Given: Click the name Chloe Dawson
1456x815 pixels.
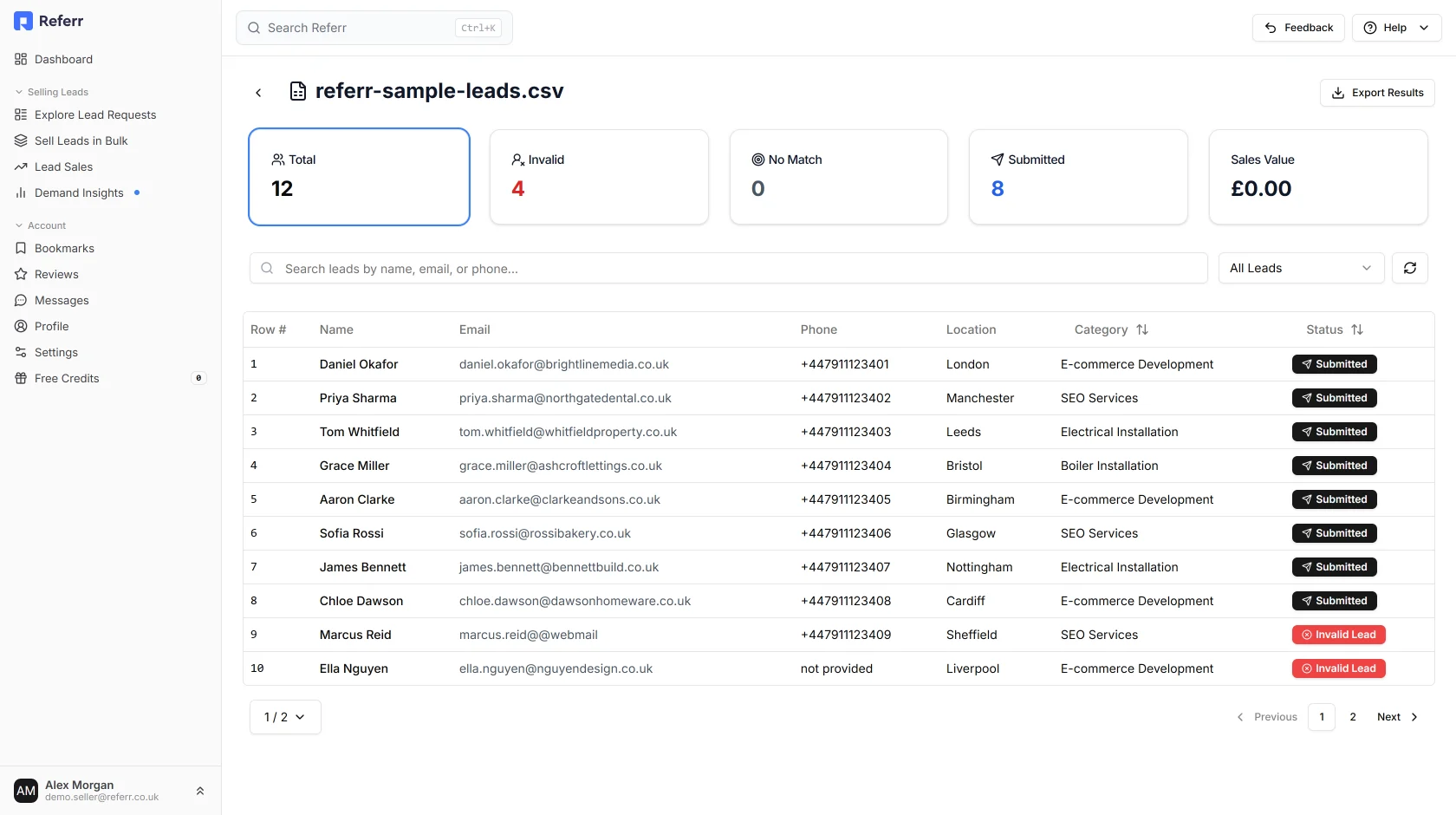Looking at the screenshot, I should pyautogui.click(x=361, y=601).
